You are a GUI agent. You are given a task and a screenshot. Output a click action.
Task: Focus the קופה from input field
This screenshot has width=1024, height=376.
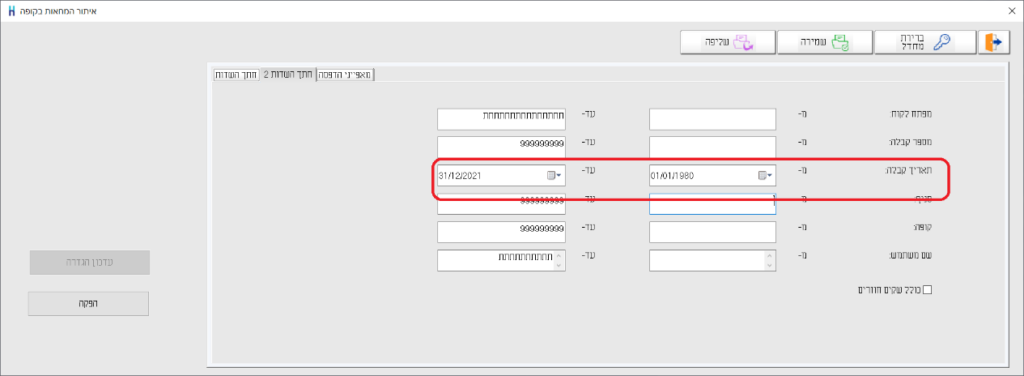pyautogui.click(x=712, y=232)
